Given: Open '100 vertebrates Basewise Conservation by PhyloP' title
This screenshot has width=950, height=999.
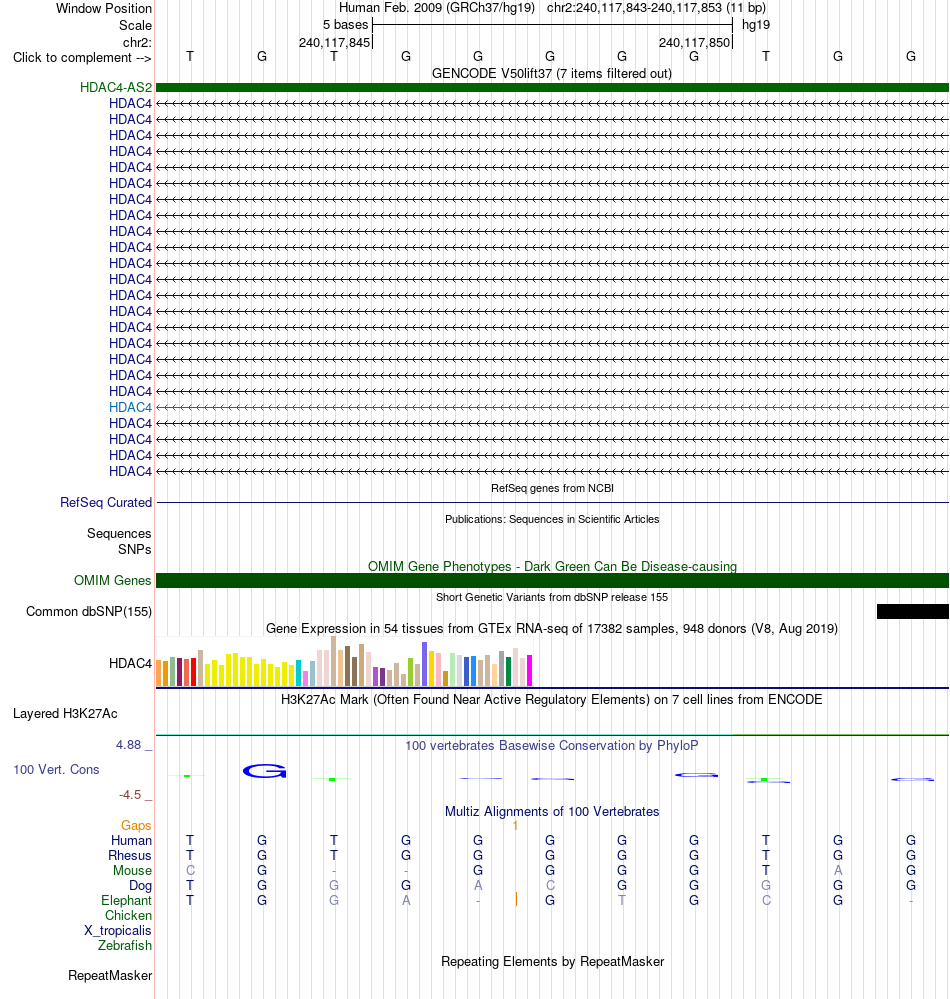Looking at the screenshot, I should point(552,745).
